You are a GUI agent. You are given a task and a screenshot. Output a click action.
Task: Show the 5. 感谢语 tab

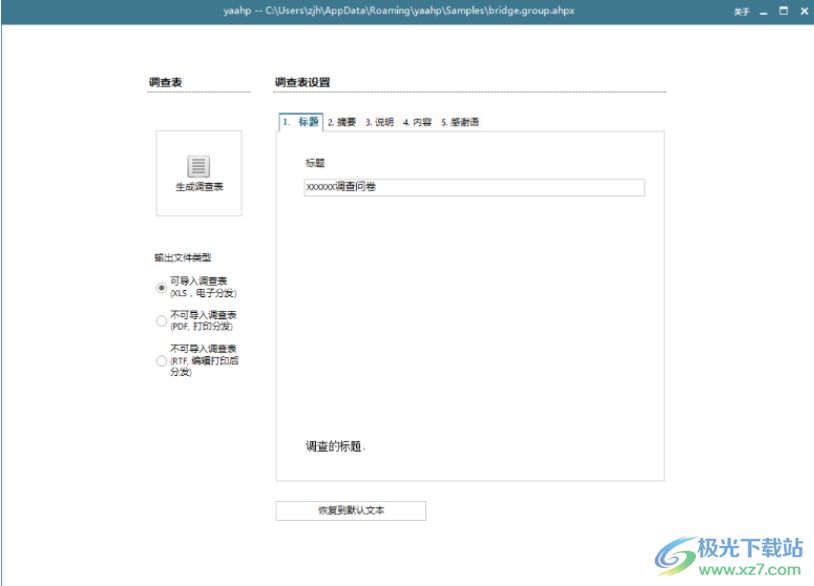click(x=460, y=122)
